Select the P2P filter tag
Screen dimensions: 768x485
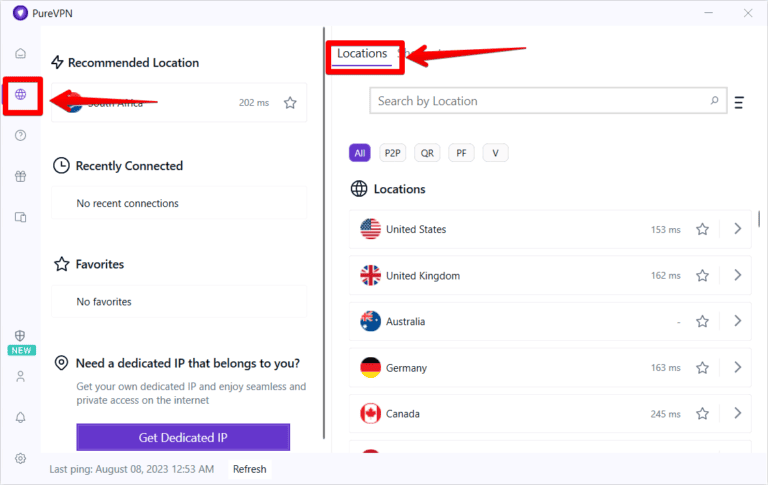(x=392, y=153)
